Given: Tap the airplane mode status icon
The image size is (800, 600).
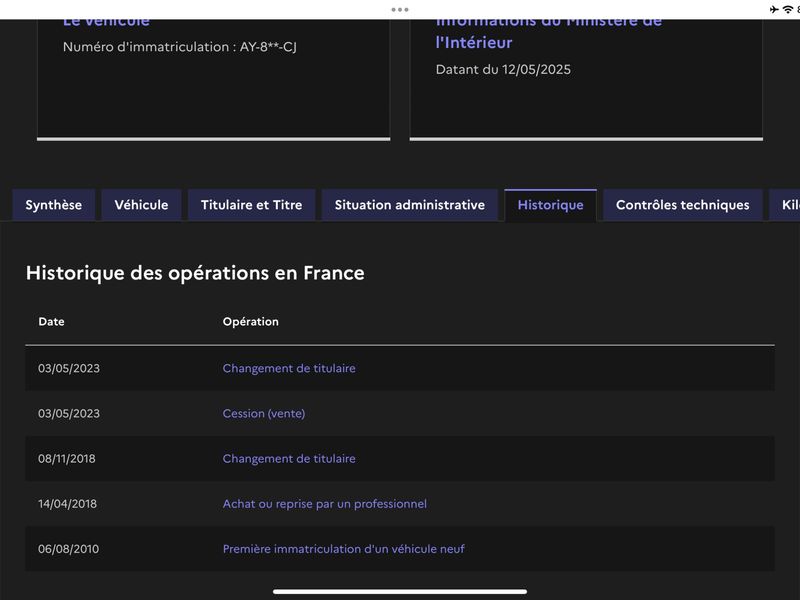Looking at the screenshot, I should (774, 9).
